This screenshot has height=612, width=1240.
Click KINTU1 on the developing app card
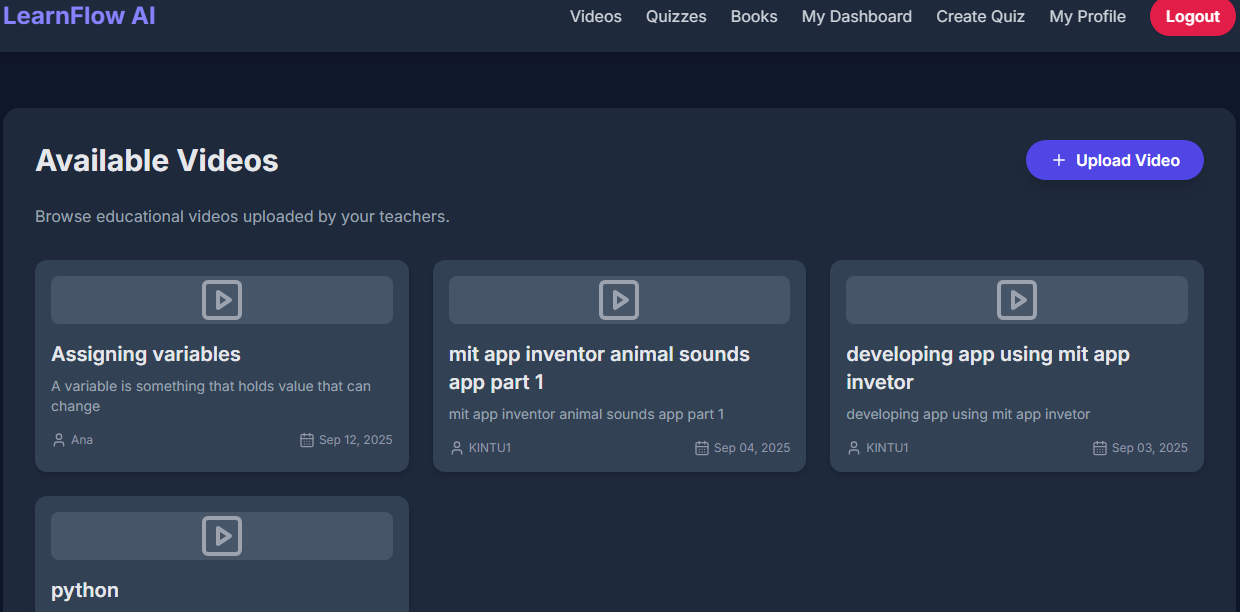(x=887, y=448)
